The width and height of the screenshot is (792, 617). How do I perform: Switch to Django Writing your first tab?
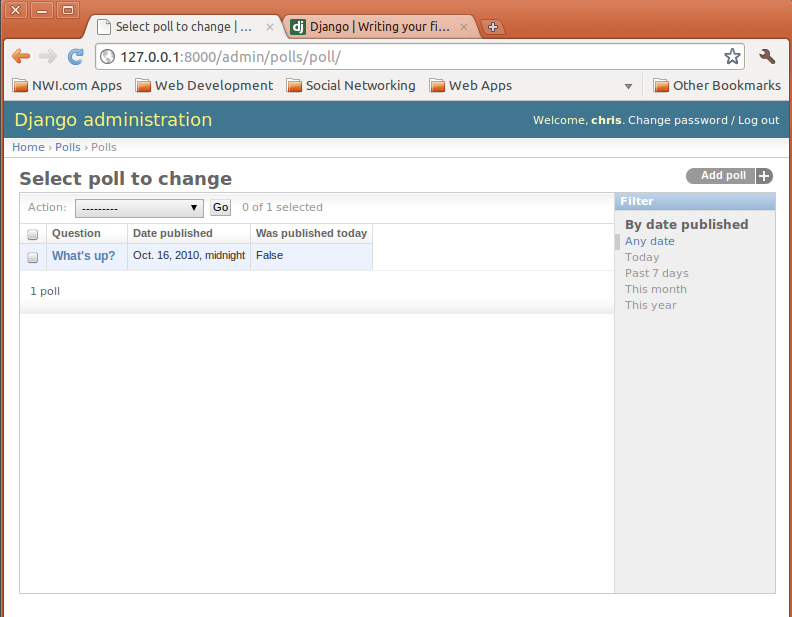[379, 27]
